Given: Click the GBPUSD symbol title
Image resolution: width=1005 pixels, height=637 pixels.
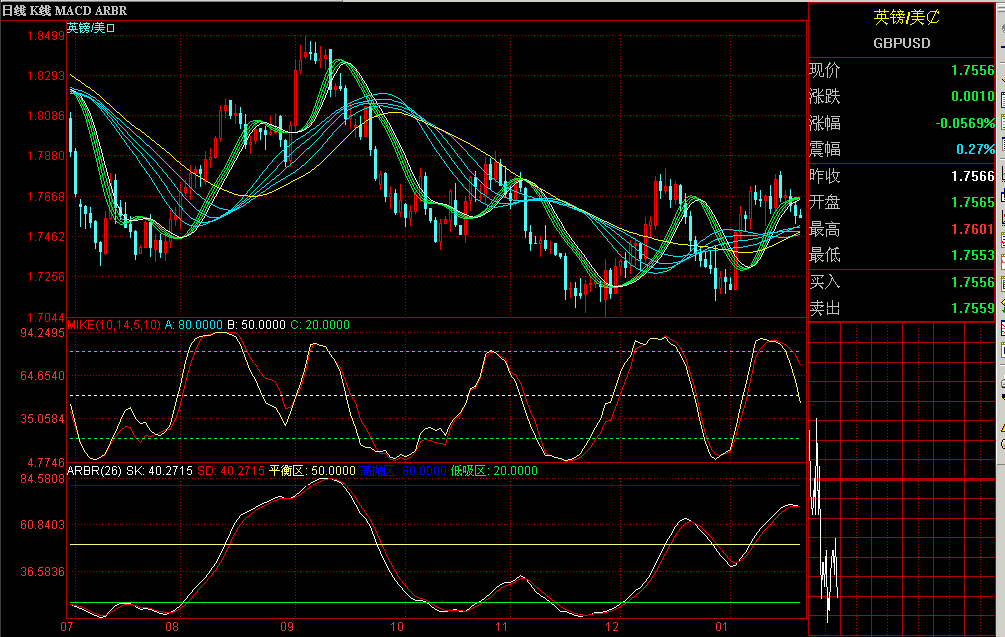Looking at the screenshot, I should [903, 43].
